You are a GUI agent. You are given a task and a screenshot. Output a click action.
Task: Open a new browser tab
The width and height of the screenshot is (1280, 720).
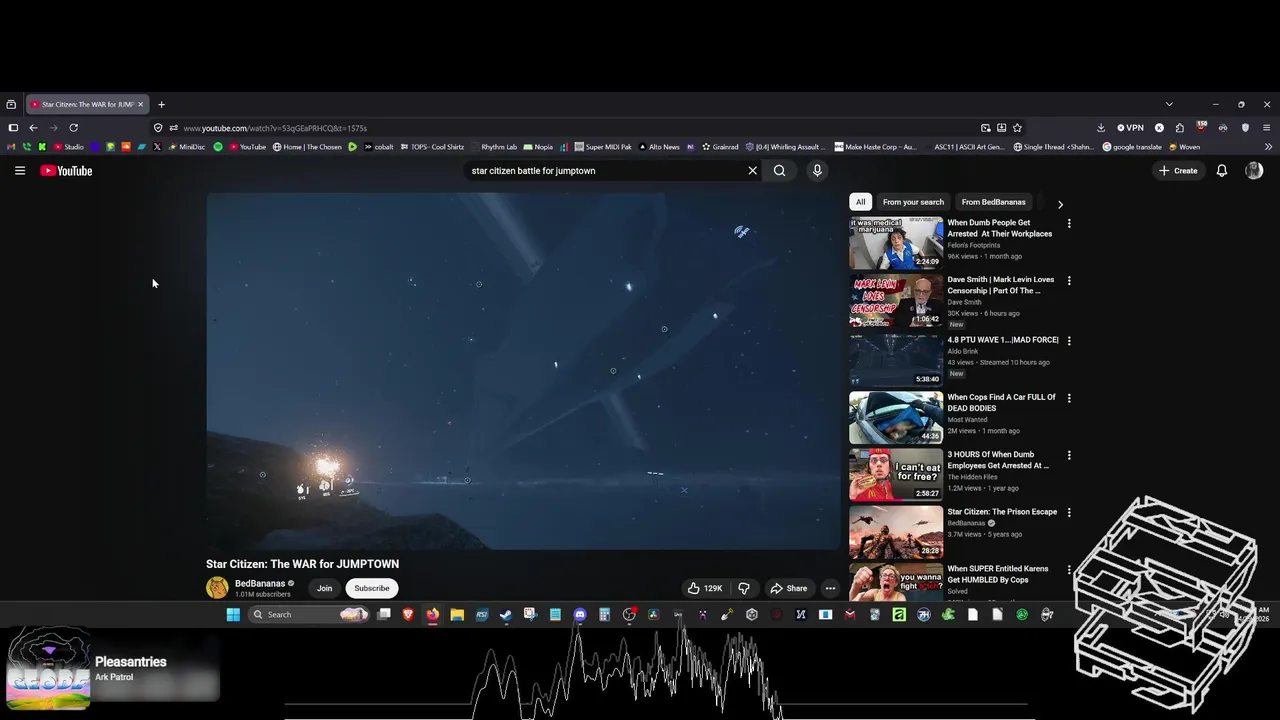click(161, 104)
